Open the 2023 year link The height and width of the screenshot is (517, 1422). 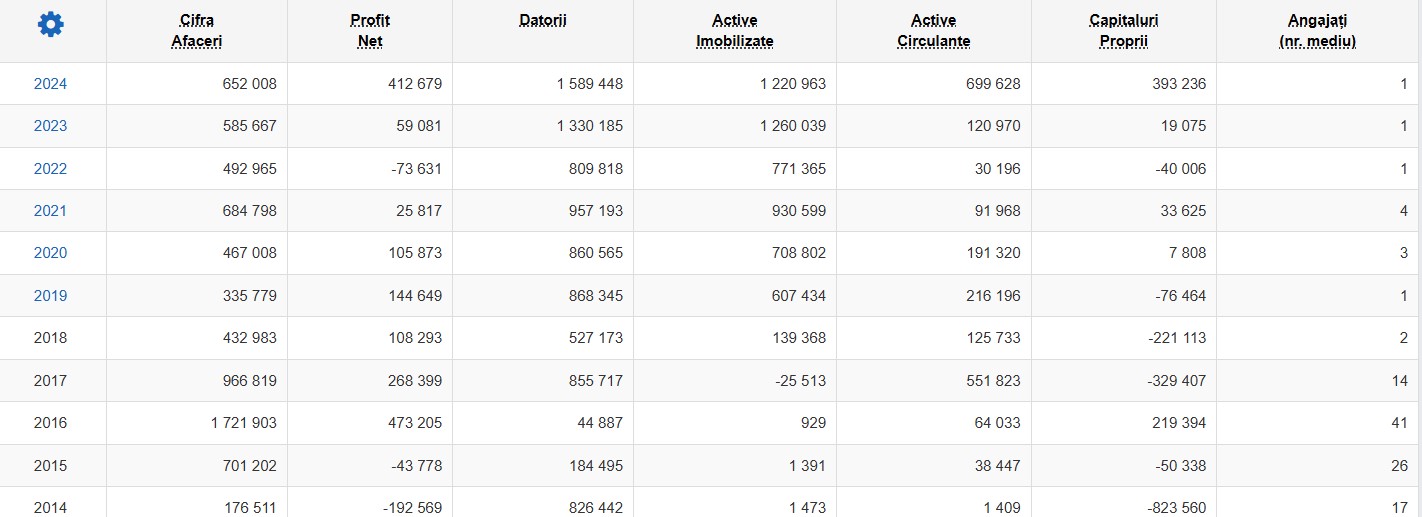tap(51, 126)
